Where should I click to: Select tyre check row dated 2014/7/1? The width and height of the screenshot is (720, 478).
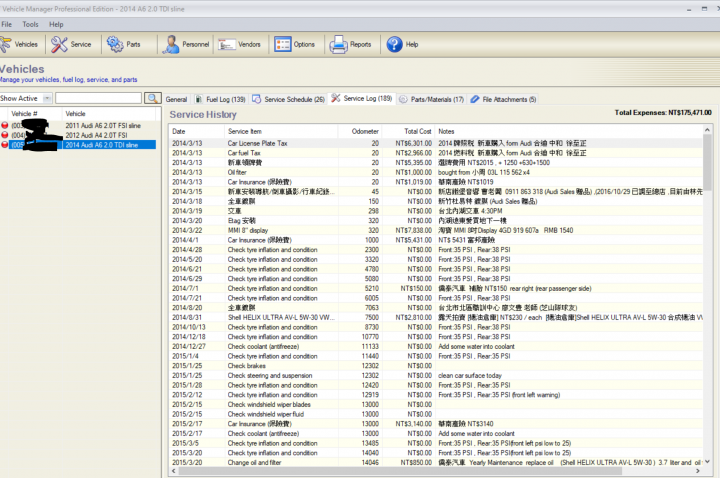tap(436, 288)
